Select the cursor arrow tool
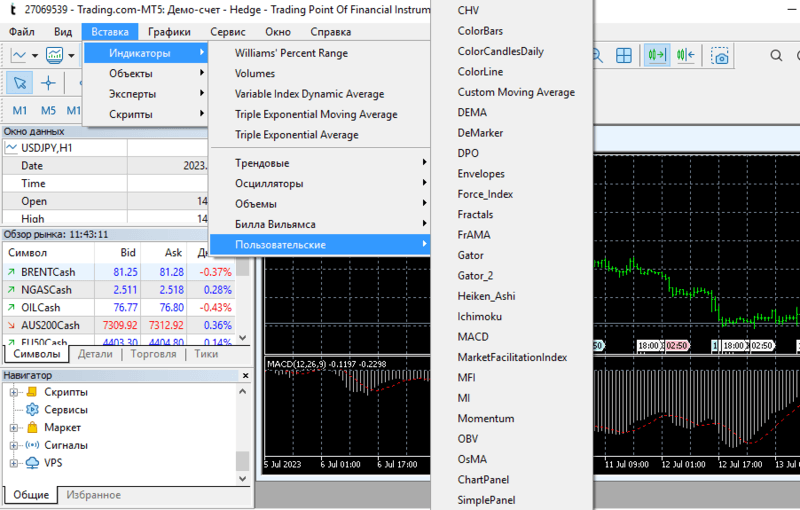Viewport: 800px width, 510px height. point(19,83)
